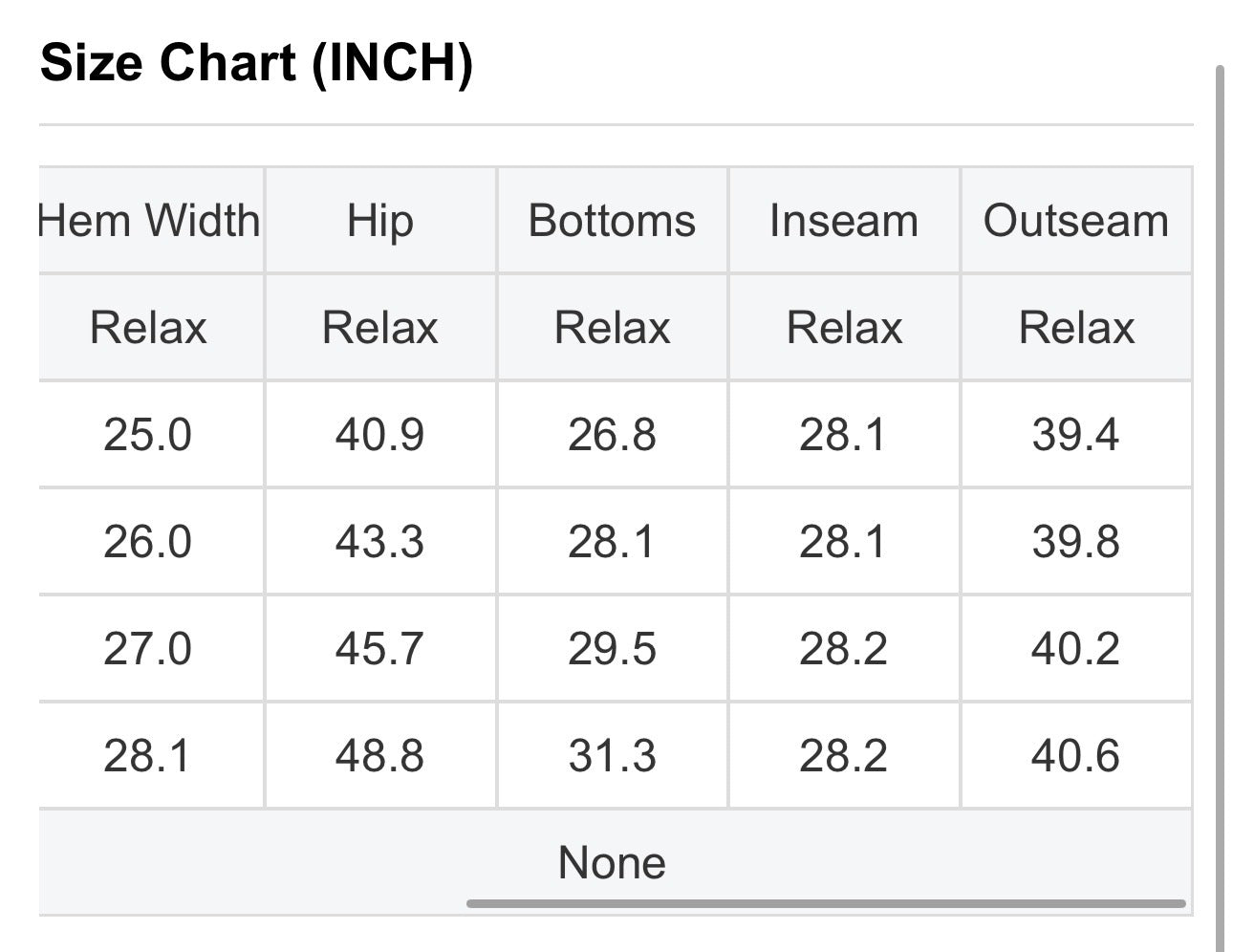Click the 26.0 hem width cell
Viewport: 1233px width, 952px height.
click(x=148, y=542)
